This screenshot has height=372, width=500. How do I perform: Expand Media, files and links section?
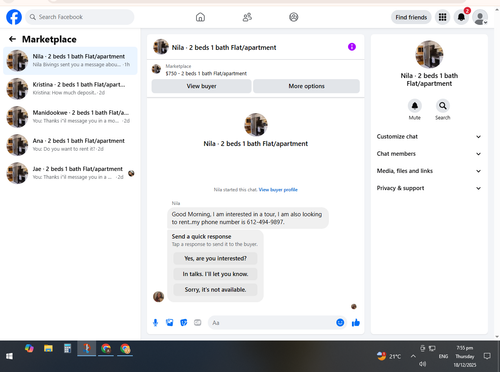click(429, 171)
